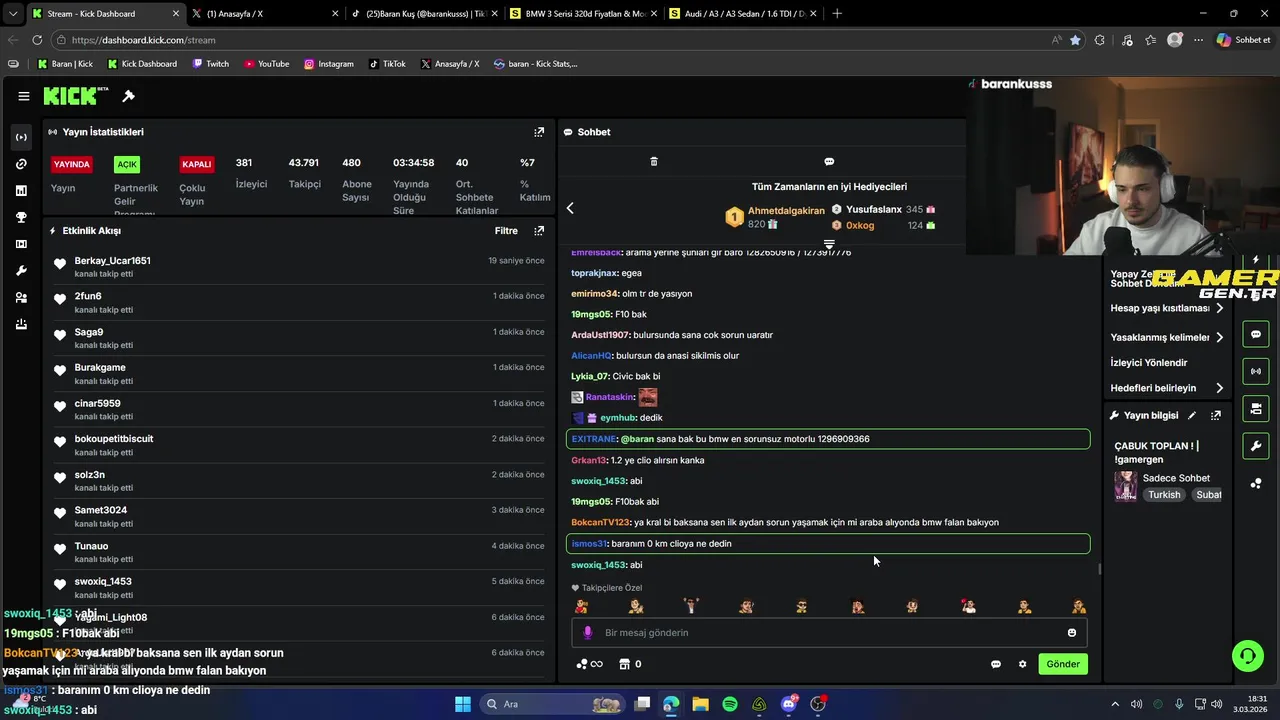Click İzleyici Yönlendir option

coord(1149,363)
